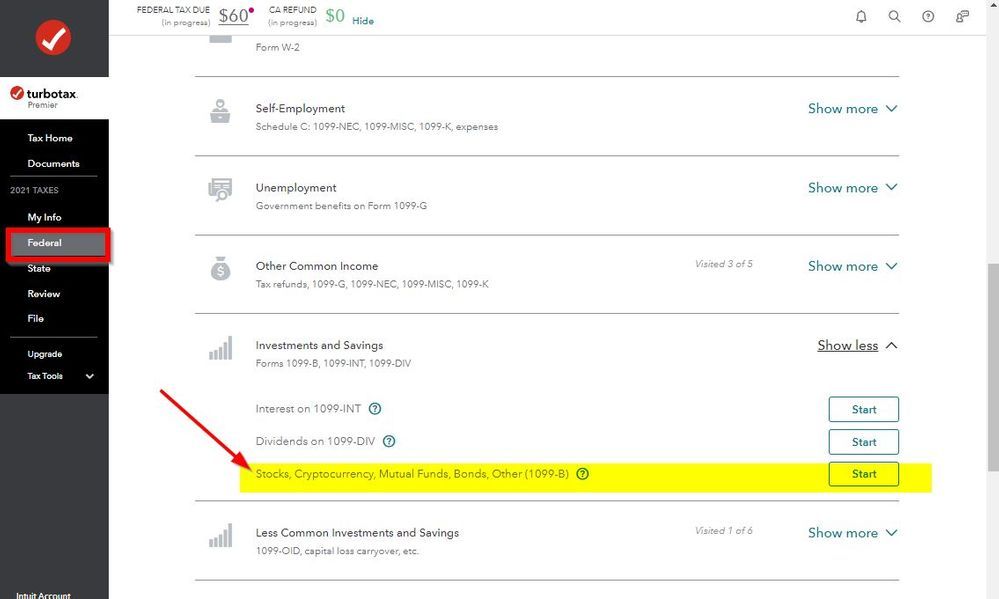Start Dividends on 1099-DIV

863,442
